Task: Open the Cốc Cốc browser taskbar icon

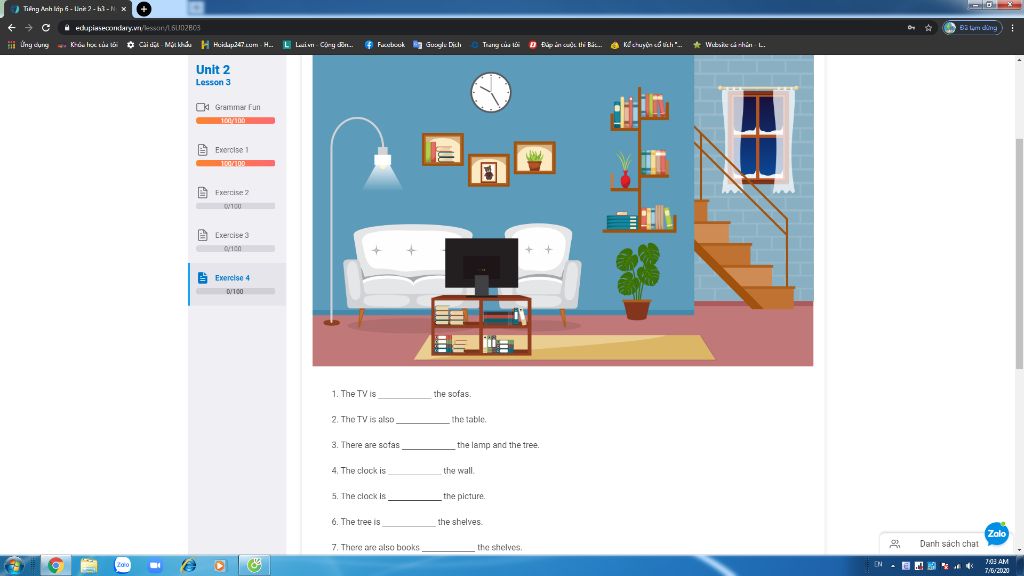Action: [x=254, y=566]
